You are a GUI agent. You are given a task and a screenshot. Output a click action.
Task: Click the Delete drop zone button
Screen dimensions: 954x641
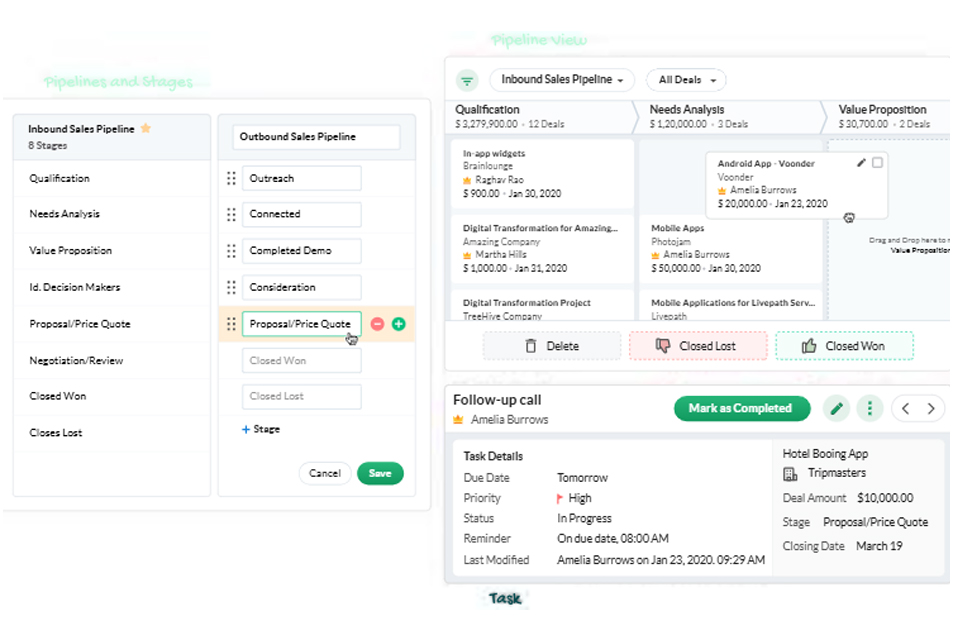click(552, 346)
